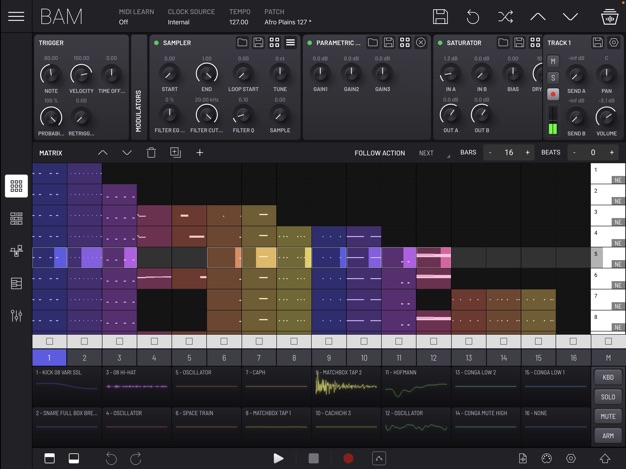Click the SOLO button
Screen dimensions: 626x469
click(x=607, y=397)
